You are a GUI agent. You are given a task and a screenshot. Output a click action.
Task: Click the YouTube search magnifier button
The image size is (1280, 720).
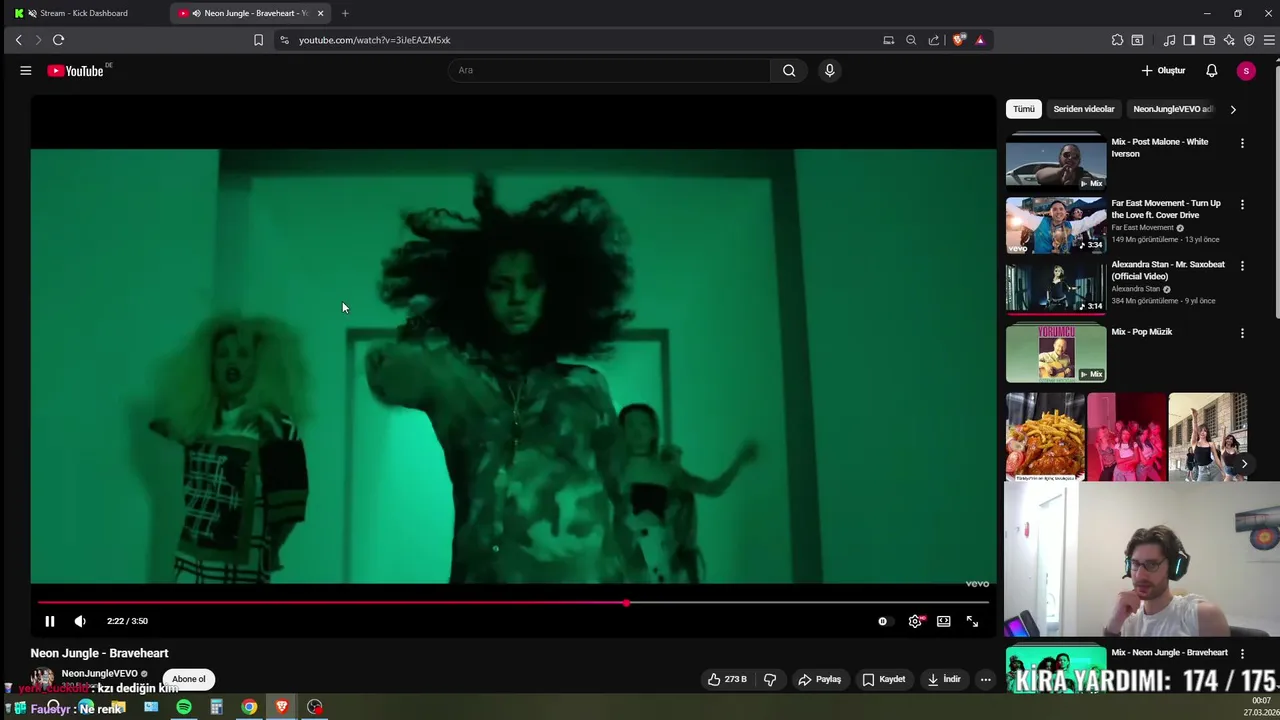(789, 70)
